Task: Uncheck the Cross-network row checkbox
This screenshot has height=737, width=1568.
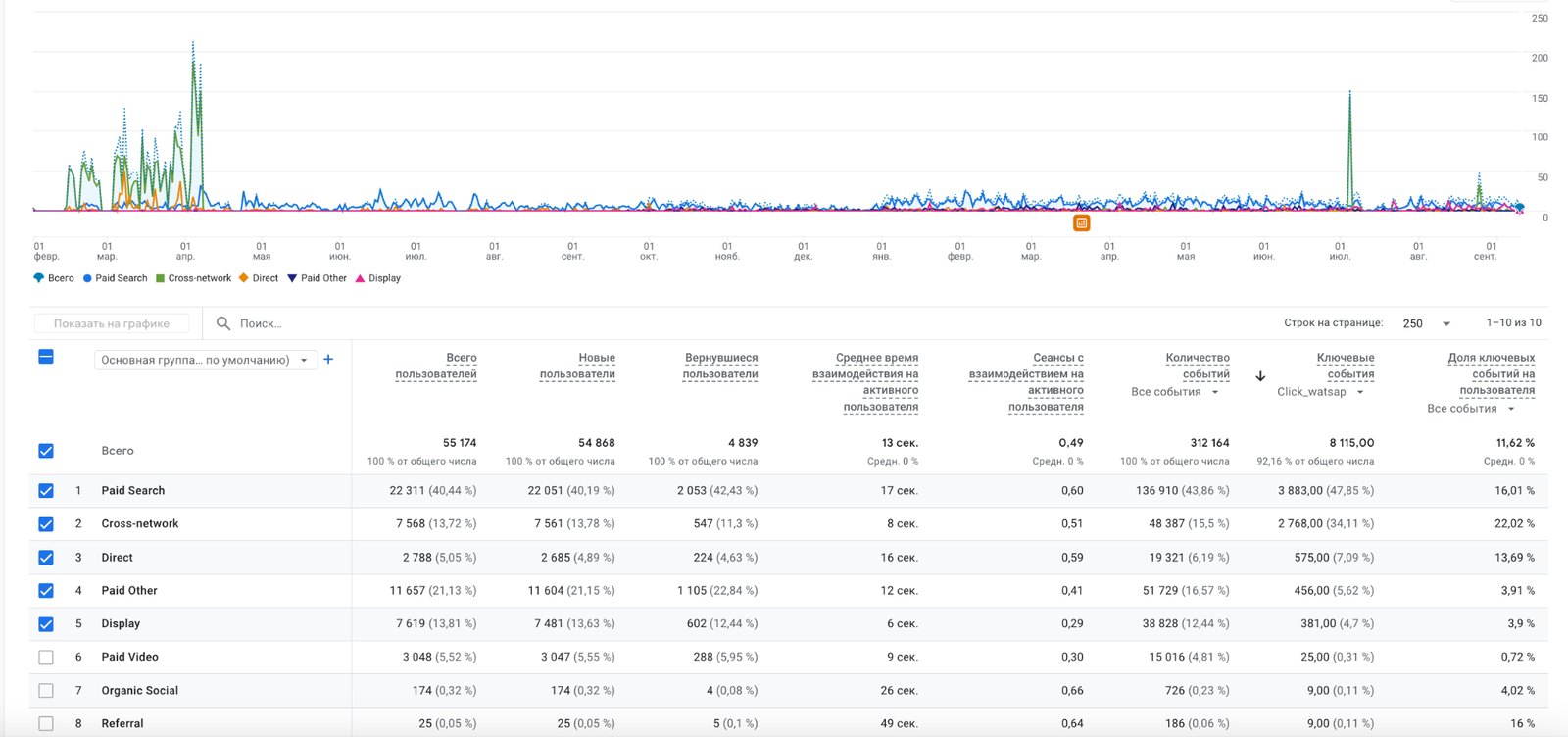Action: [x=46, y=524]
